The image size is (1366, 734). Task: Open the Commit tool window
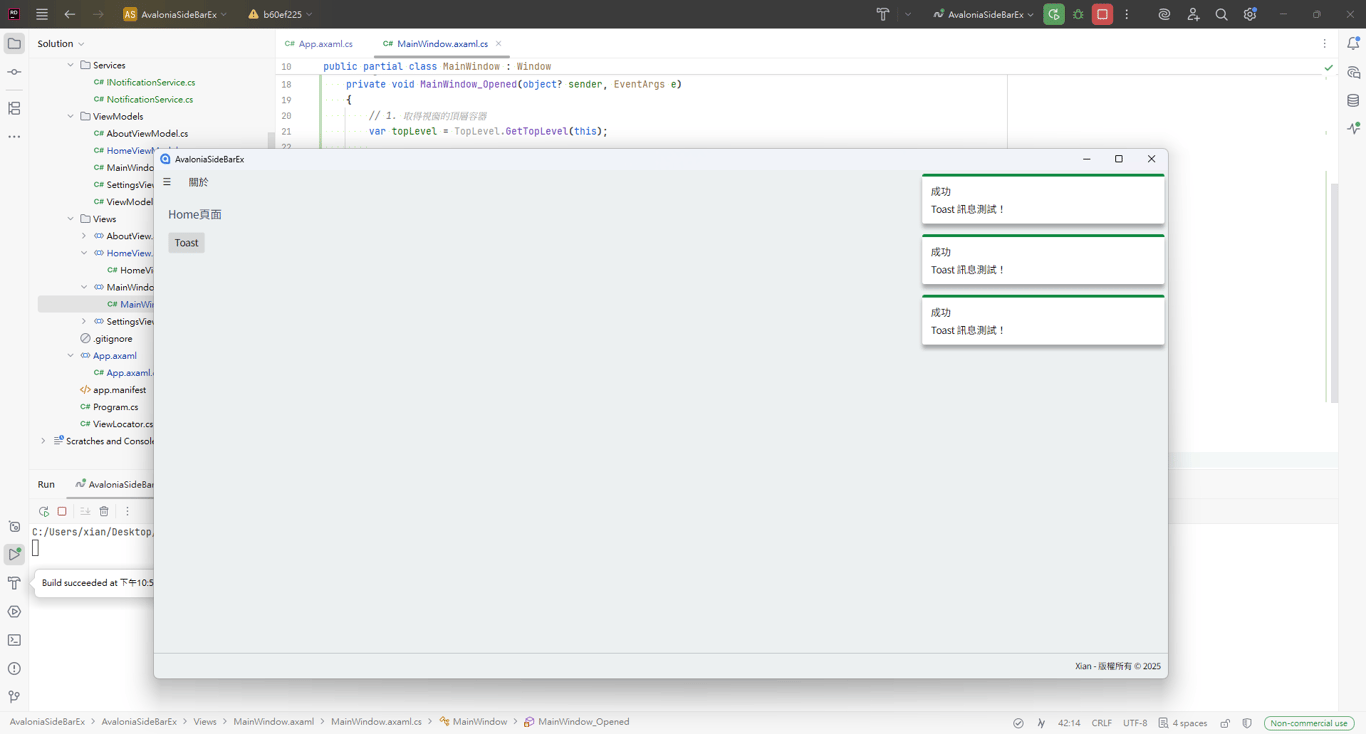[14, 72]
